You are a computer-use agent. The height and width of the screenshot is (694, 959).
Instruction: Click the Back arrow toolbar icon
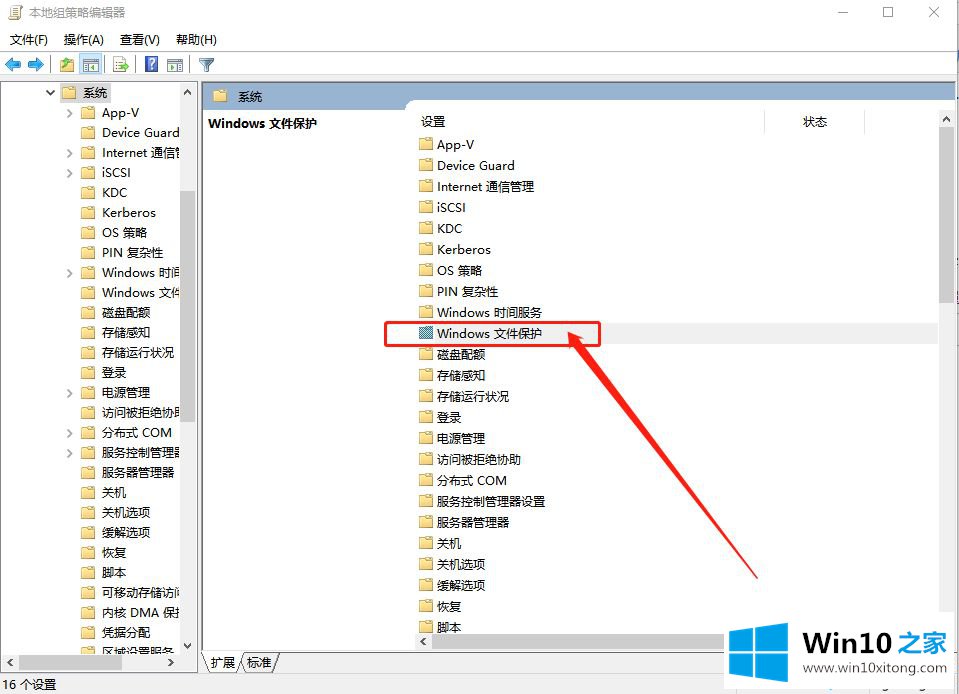click(x=13, y=65)
